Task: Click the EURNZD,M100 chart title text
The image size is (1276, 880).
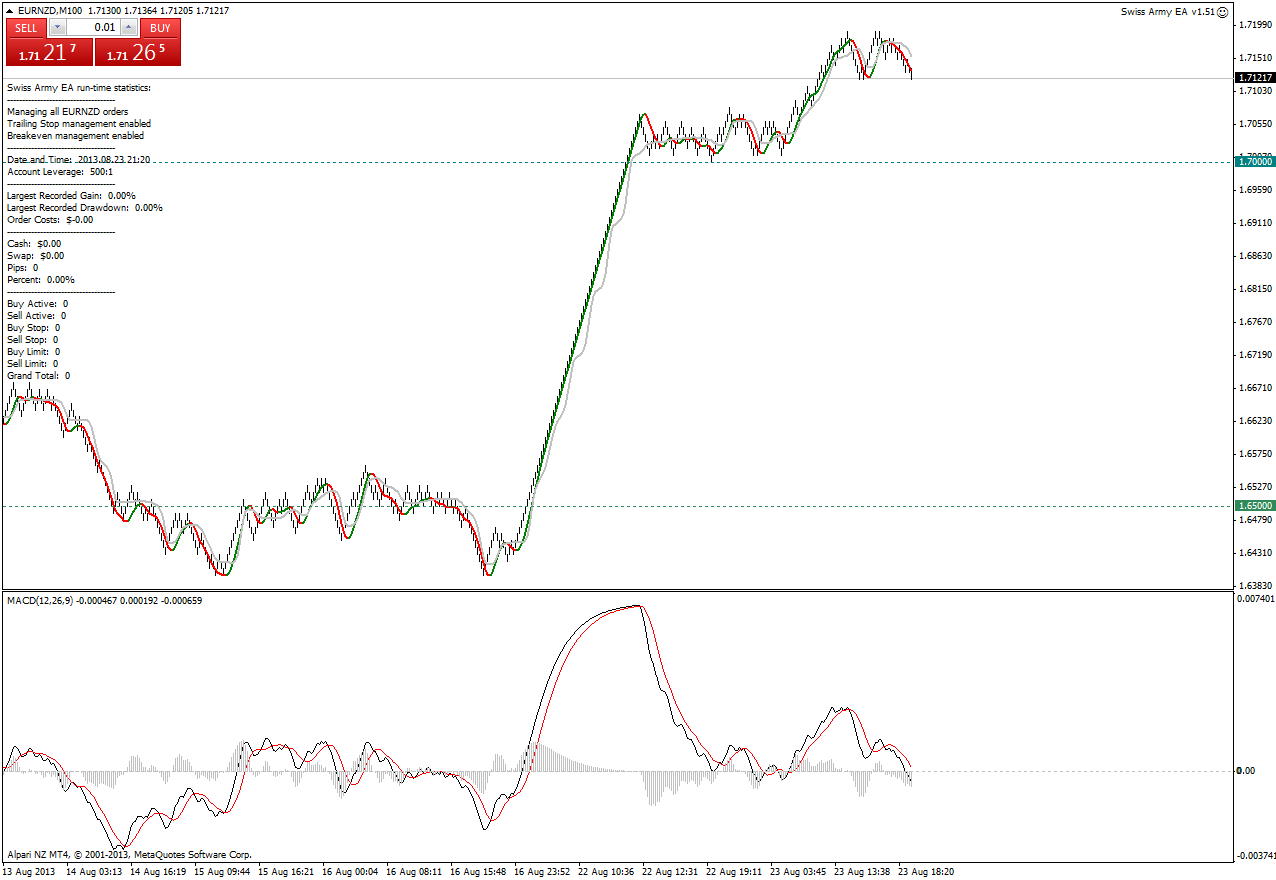Action: (50, 10)
